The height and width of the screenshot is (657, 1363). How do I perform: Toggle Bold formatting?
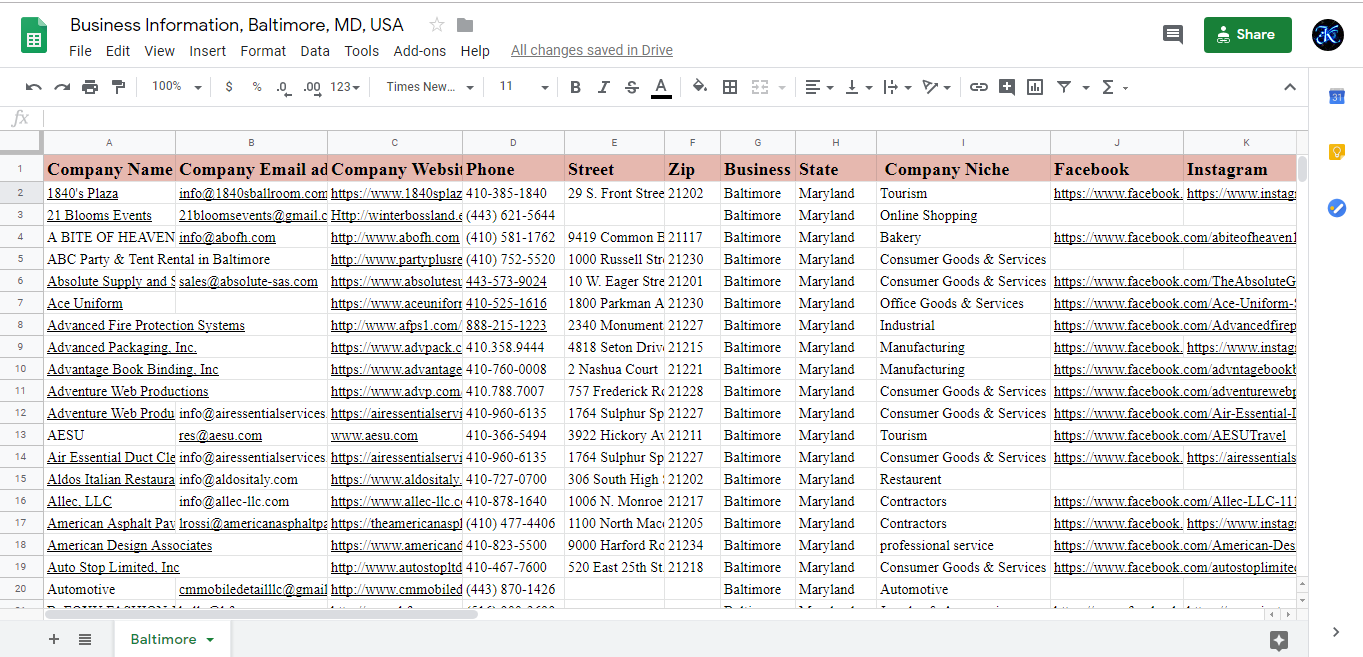coord(575,87)
